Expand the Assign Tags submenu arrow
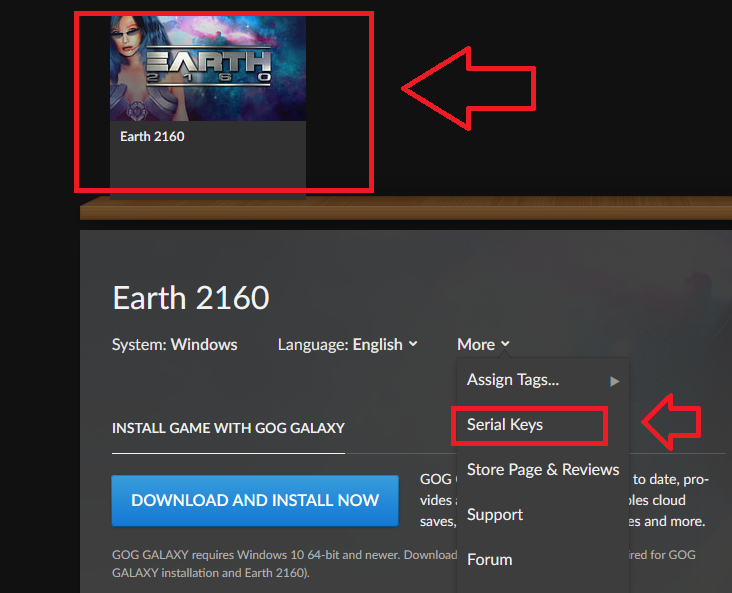 (614, 381)
